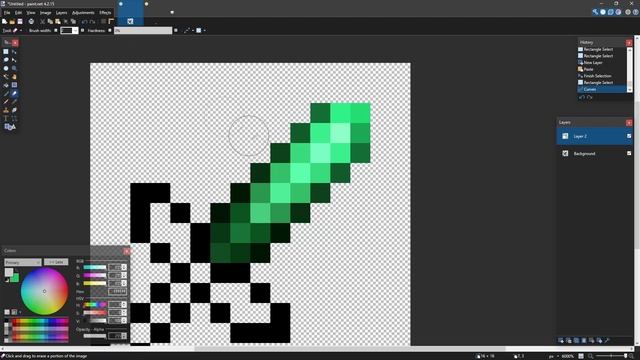Click the color wheel in Colors panel

pos(44,291)
